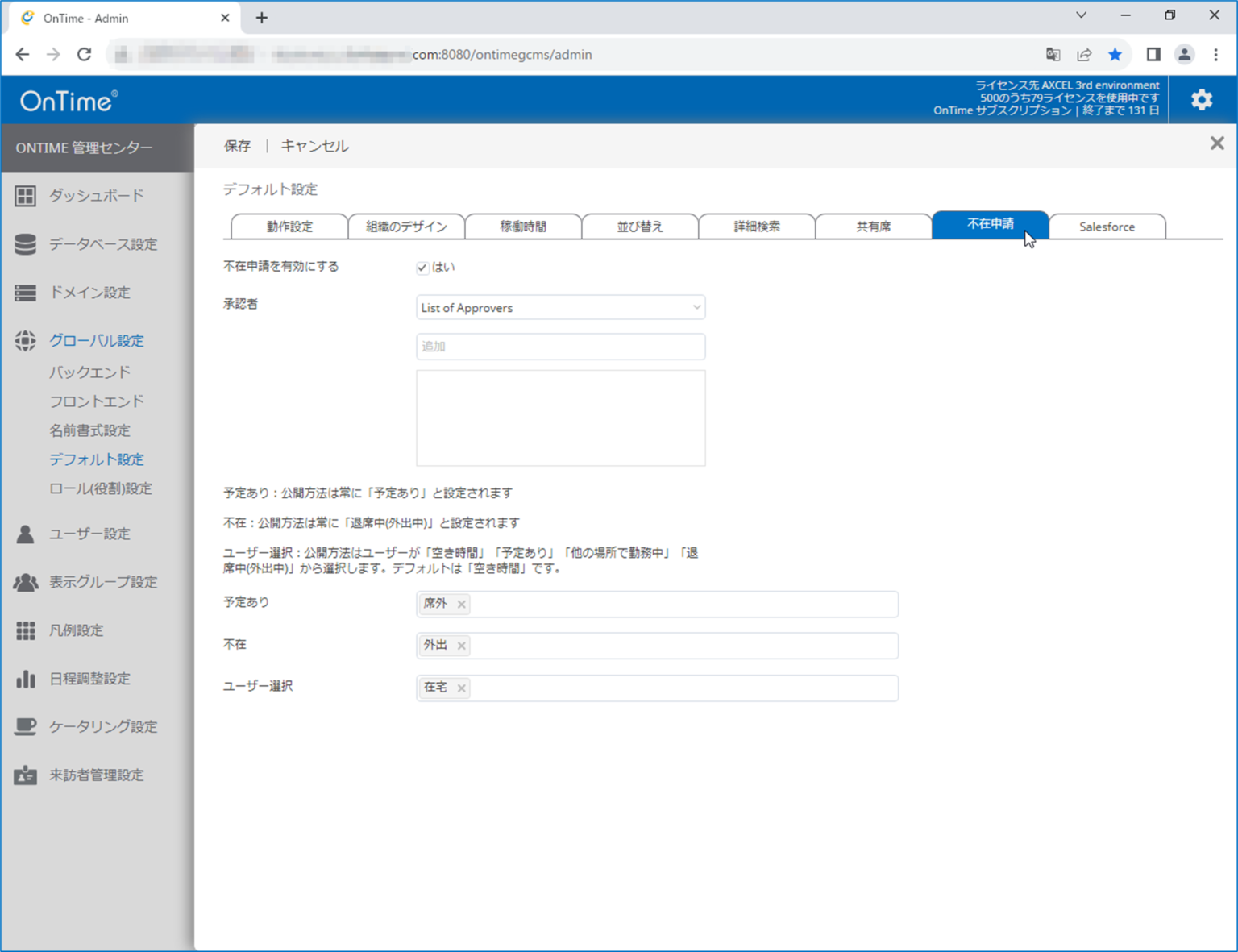
Task: Select the データベース設定 sidebar icon
Action: (x=25, y=244)
